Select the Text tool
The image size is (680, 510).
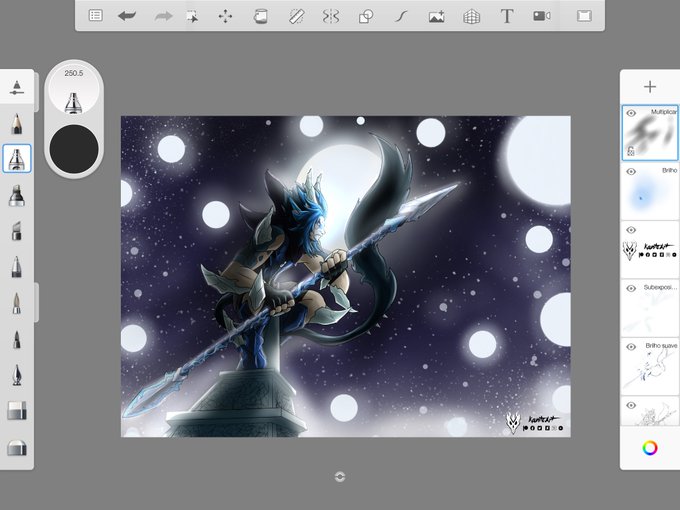click(507, 16)
